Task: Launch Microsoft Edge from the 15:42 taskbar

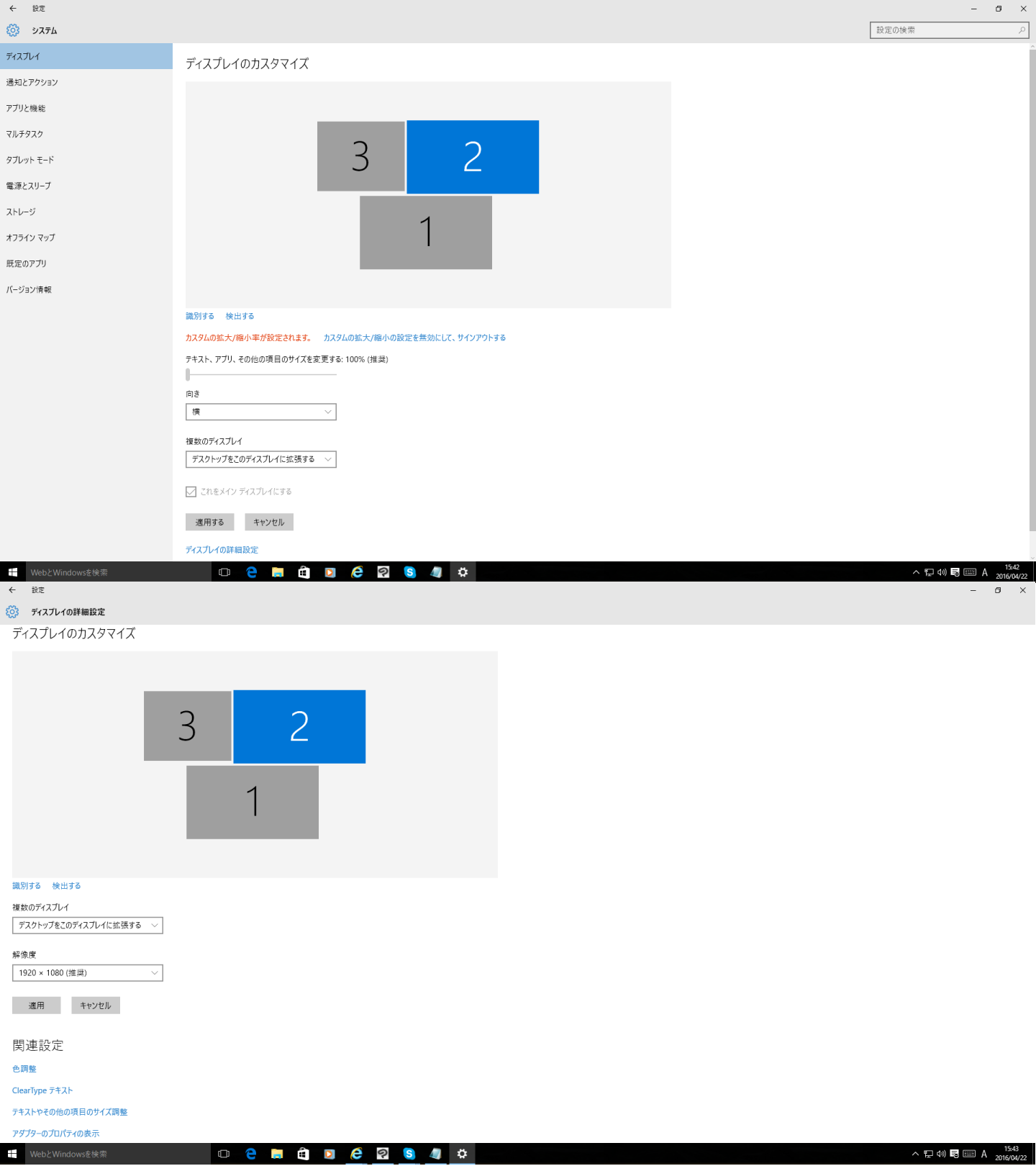Action: click(x=251, y=572)
